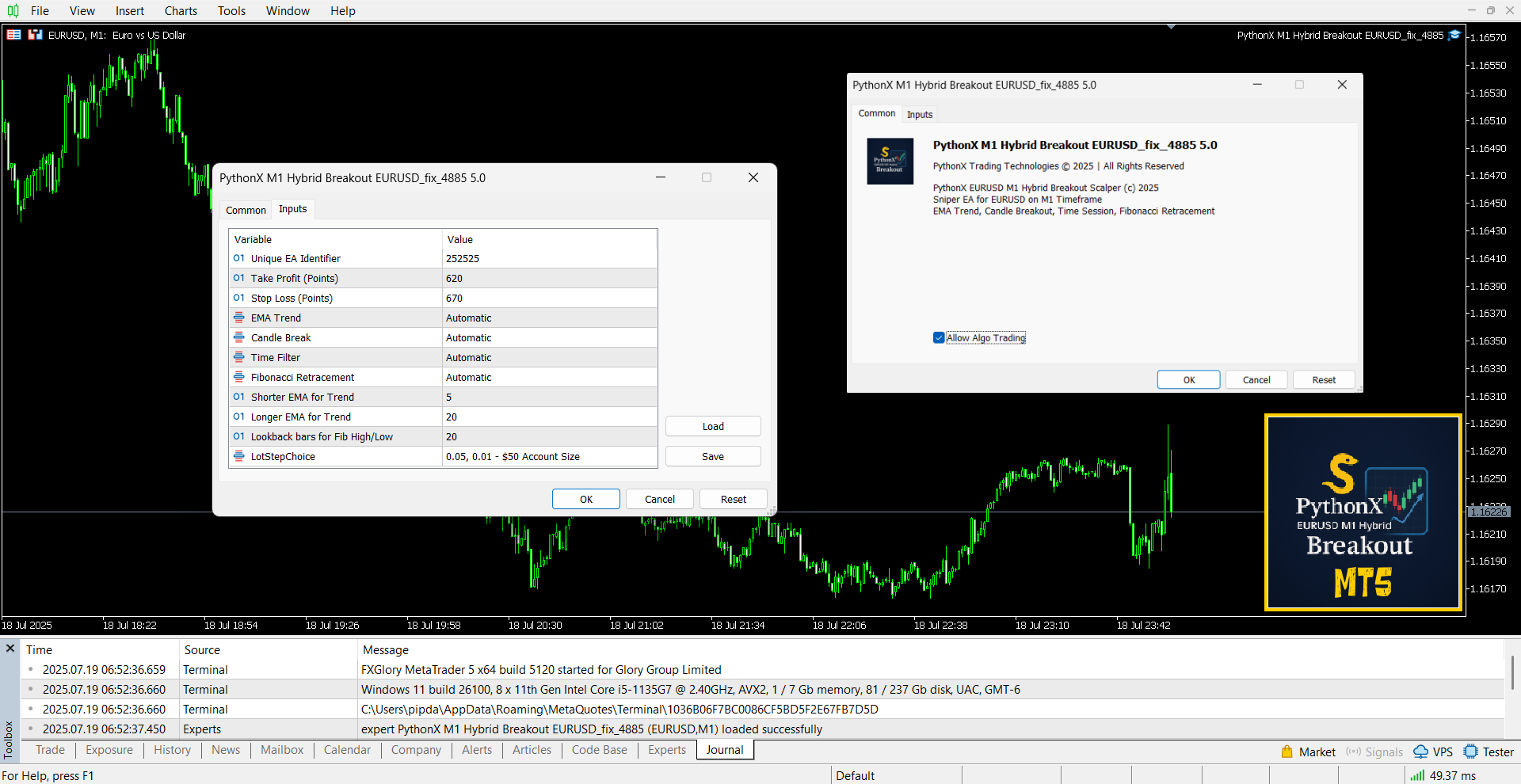Viewport: 1521px width, 784px height.
Task: Click the Time Filter enum icon
Action: (x=238, y=357)
